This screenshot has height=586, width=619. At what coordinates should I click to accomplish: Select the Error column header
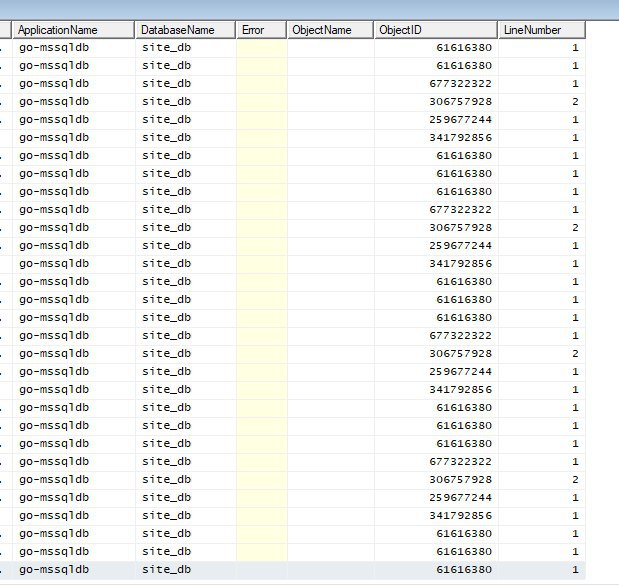point(261,30)
